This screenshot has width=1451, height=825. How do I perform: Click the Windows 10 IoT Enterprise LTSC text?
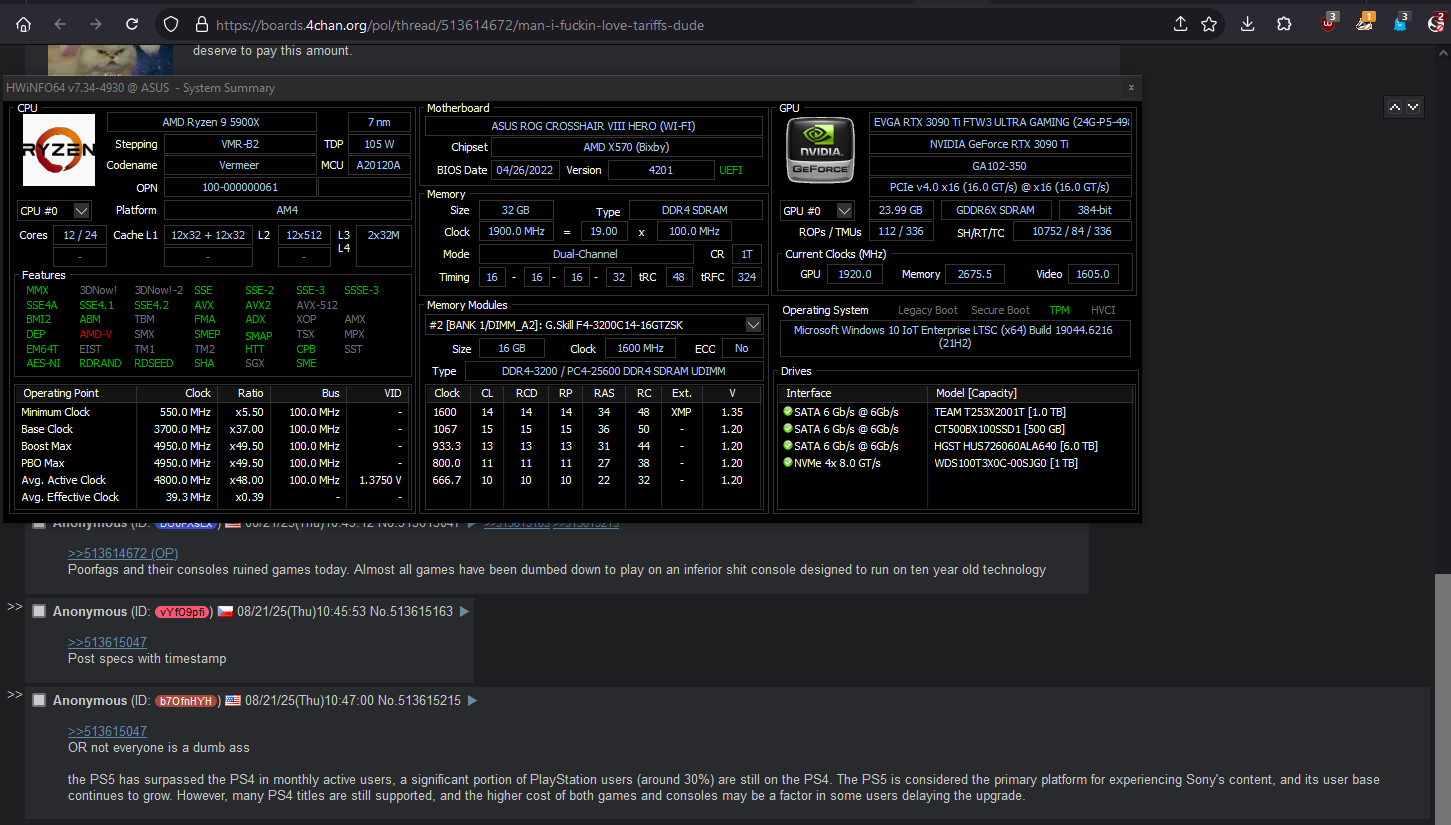[954, 336]
